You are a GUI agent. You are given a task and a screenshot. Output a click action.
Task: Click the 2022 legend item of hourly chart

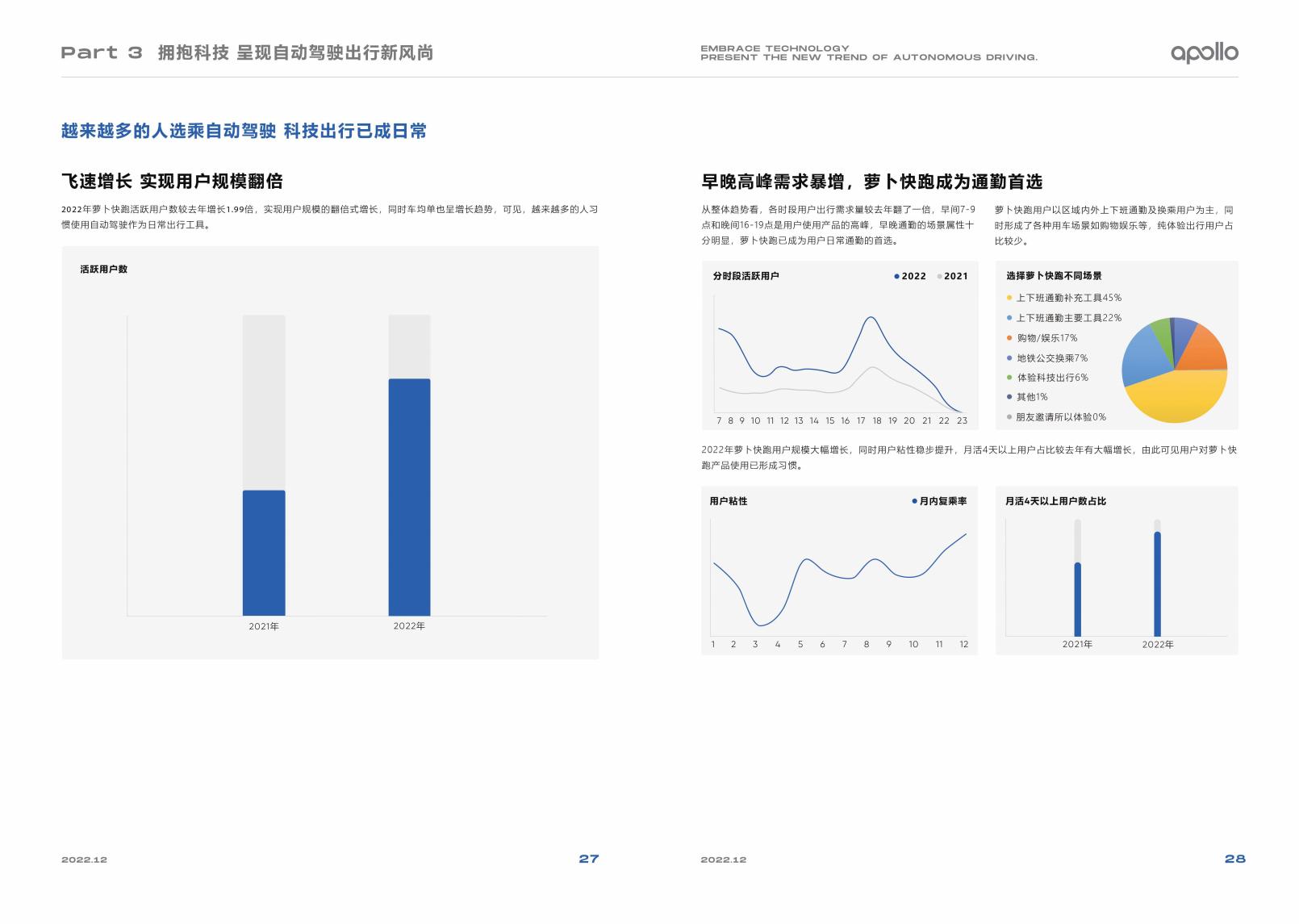[x=910, y=276]
